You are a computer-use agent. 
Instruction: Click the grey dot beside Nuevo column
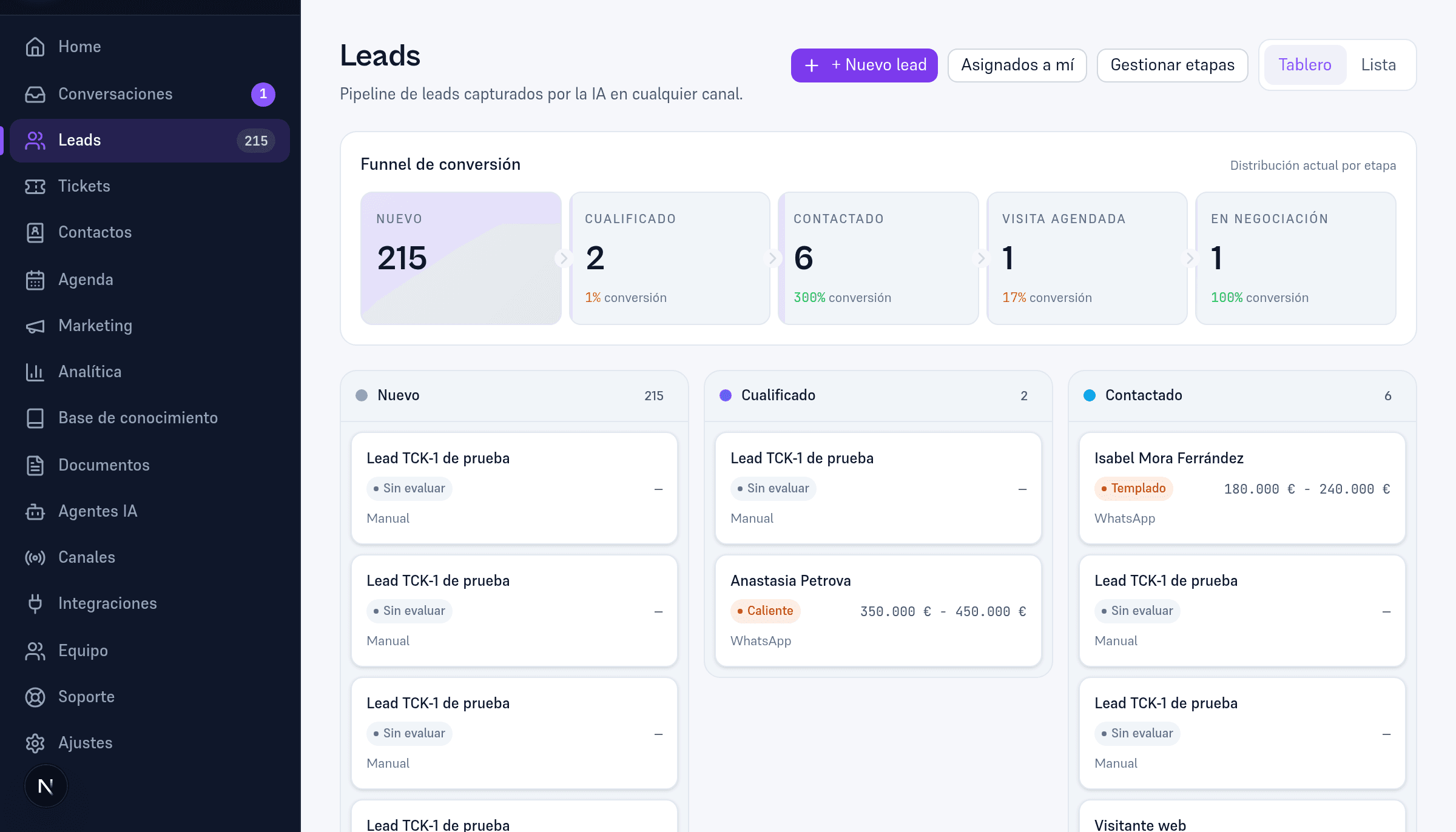(362, 395)
